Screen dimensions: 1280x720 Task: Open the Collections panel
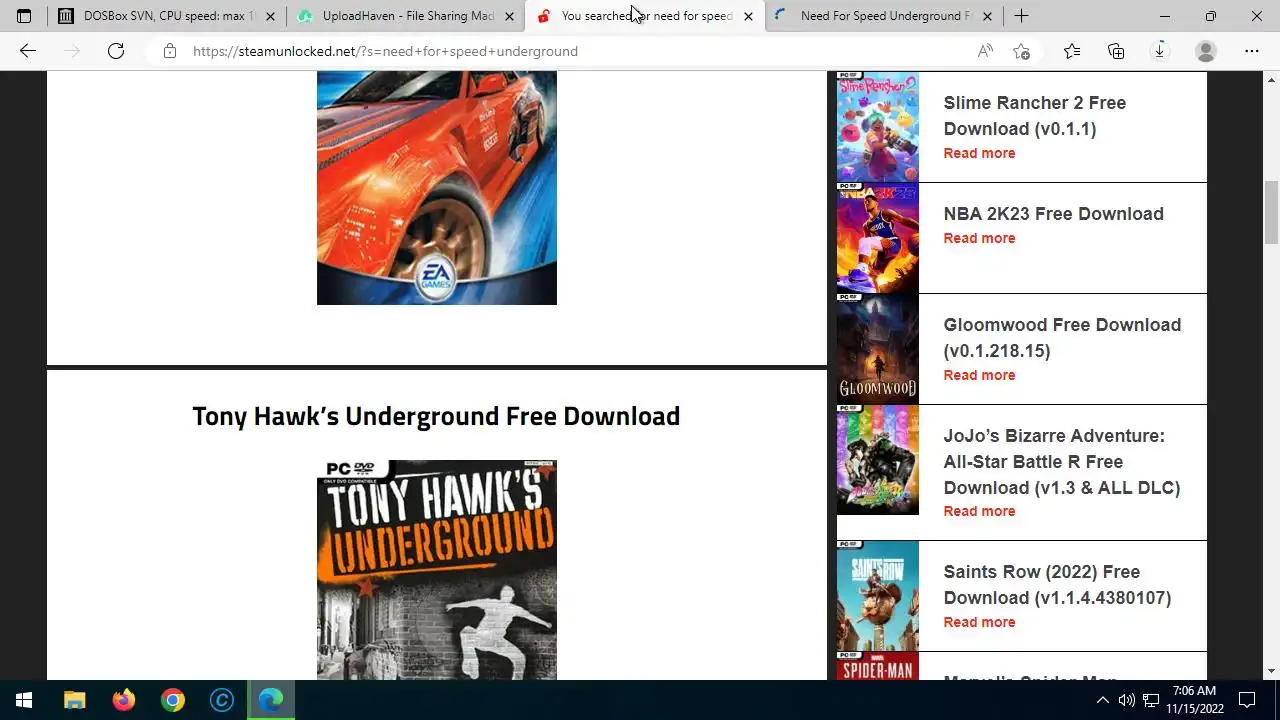tap(1116, 51)
